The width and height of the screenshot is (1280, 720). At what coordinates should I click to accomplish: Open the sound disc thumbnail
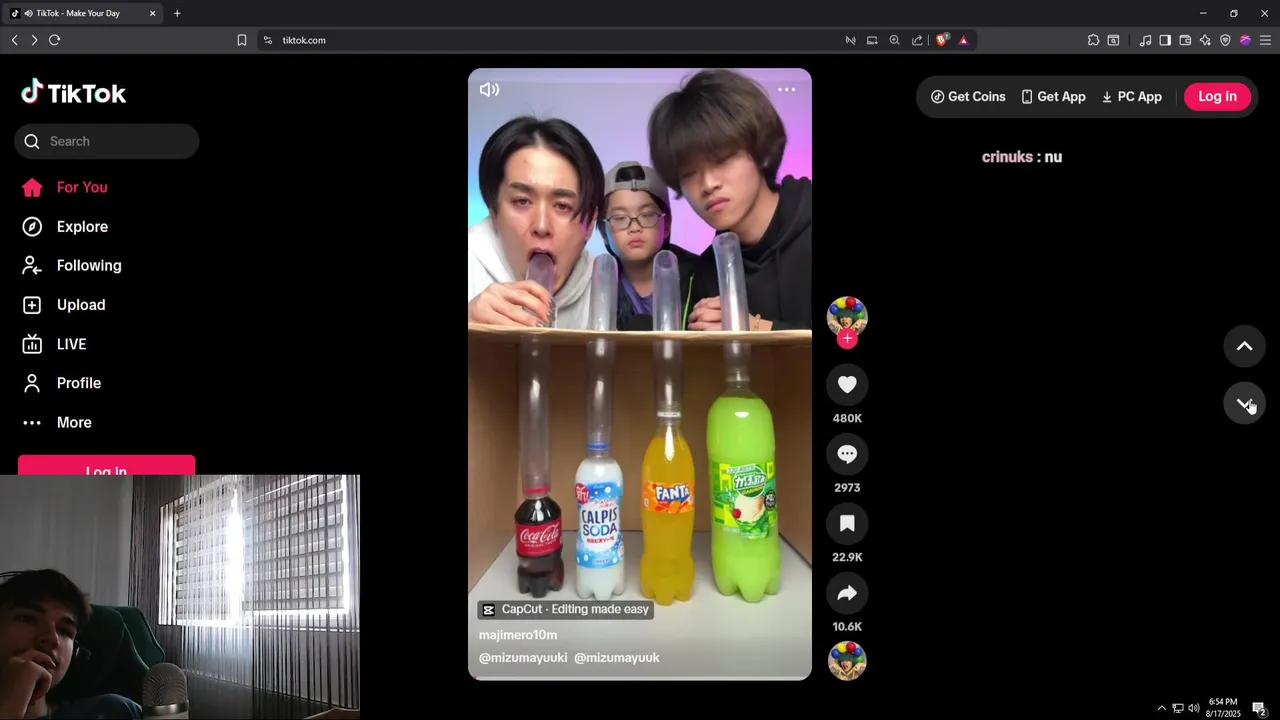pyautogui.click(x=847, y=661)
